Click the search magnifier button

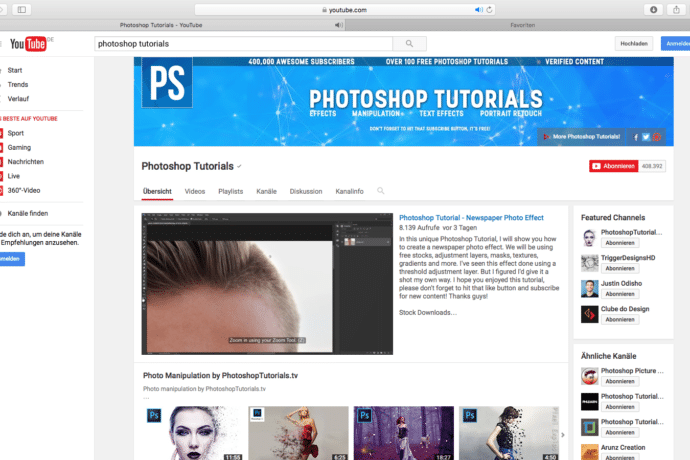pyautogui.click(x=409, y=44)
